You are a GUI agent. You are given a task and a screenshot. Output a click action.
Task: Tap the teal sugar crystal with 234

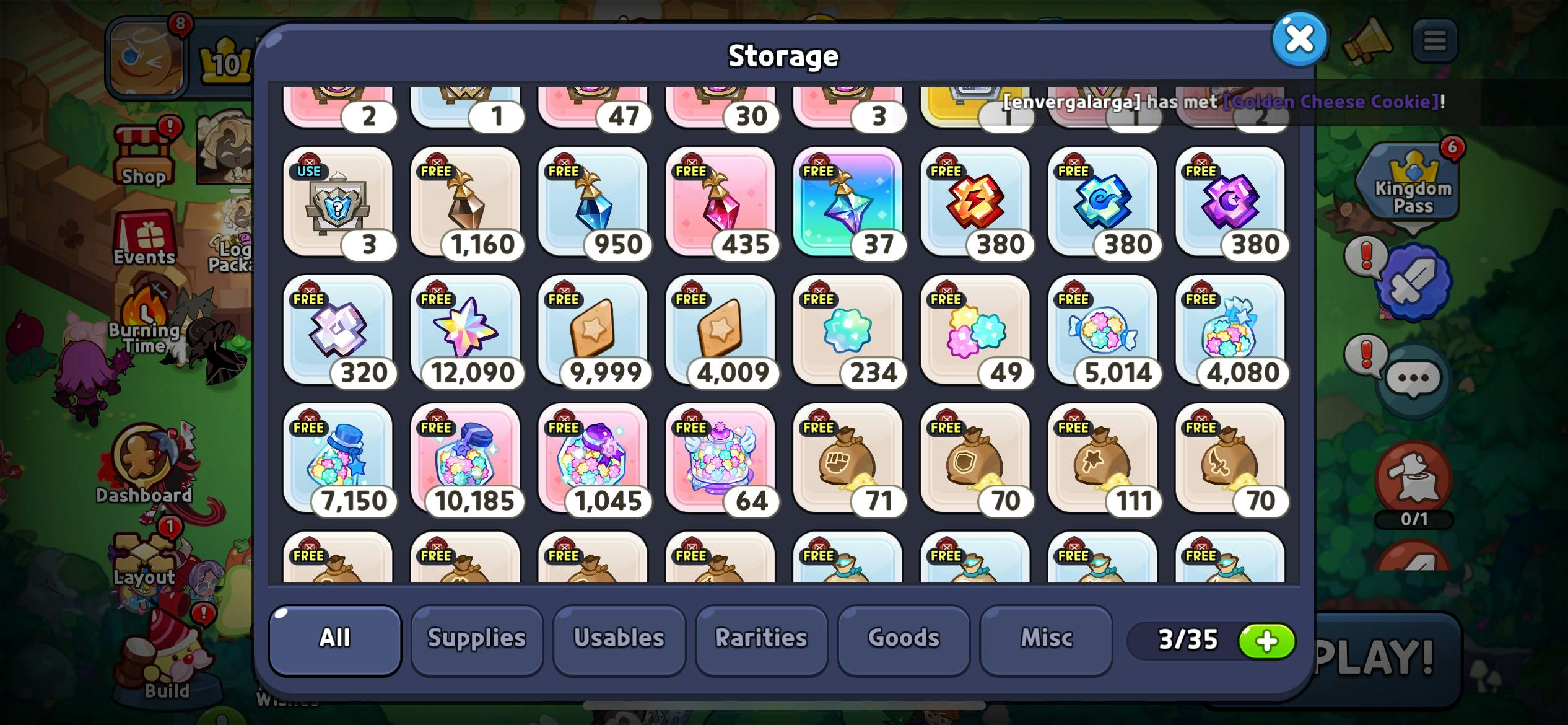click(847, 330)
